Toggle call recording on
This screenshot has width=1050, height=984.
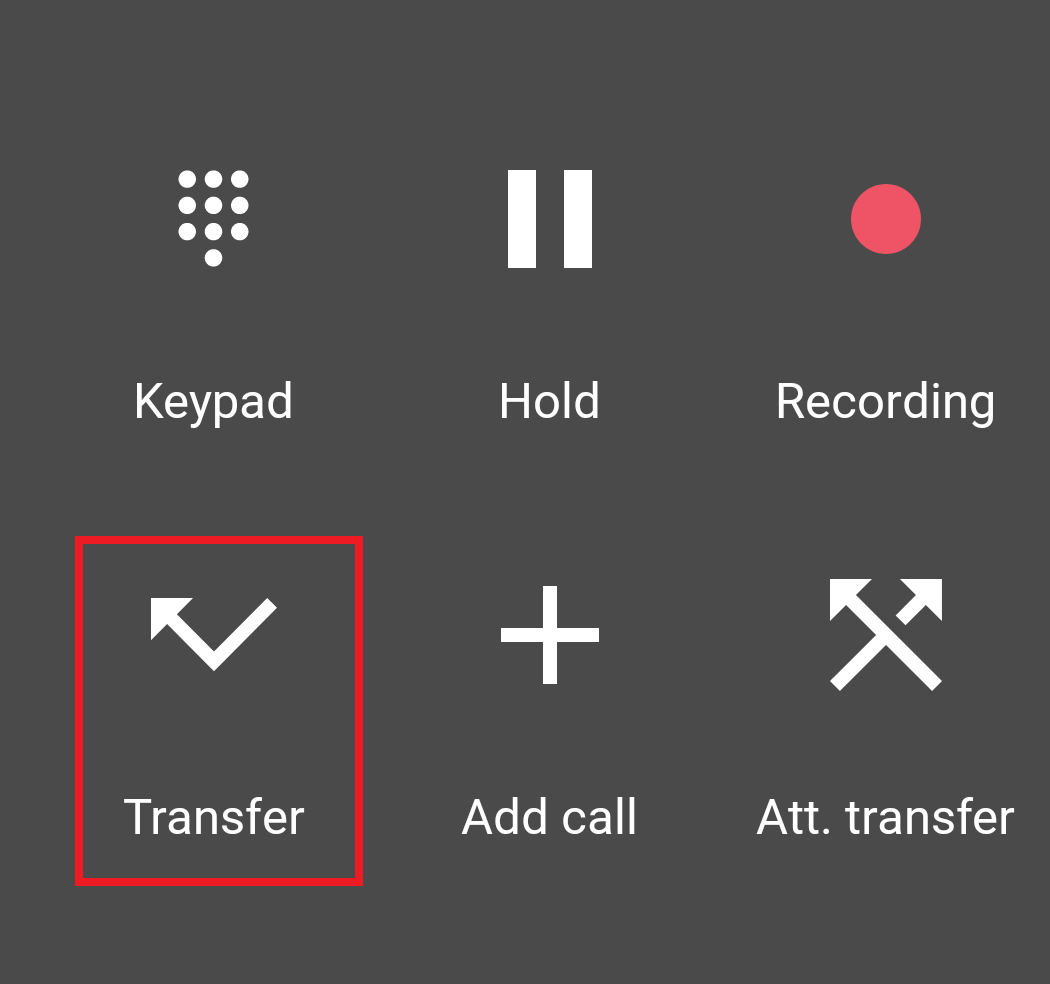(x=885, y=295)
